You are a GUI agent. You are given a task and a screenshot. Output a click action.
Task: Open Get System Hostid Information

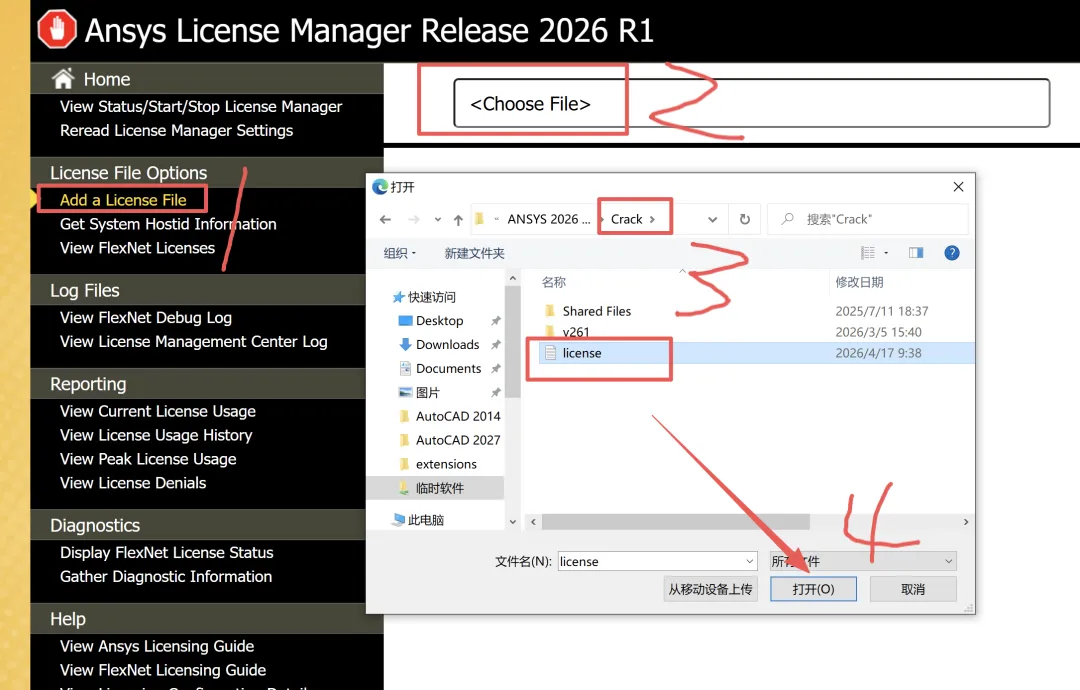point(168,224)
